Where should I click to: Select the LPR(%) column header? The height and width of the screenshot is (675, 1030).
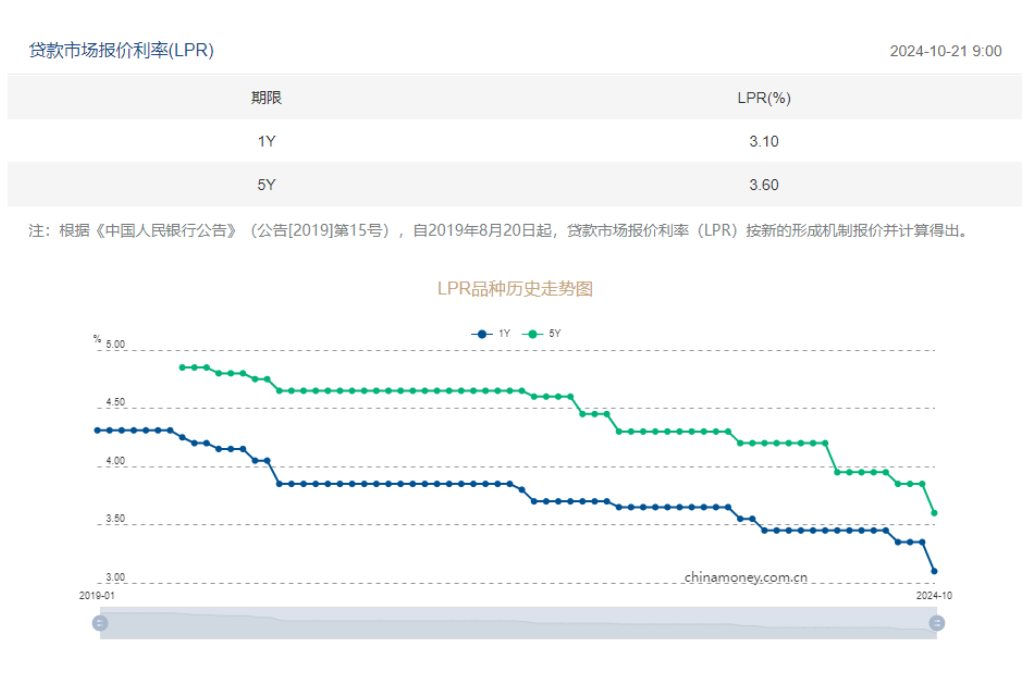(764, 98)
